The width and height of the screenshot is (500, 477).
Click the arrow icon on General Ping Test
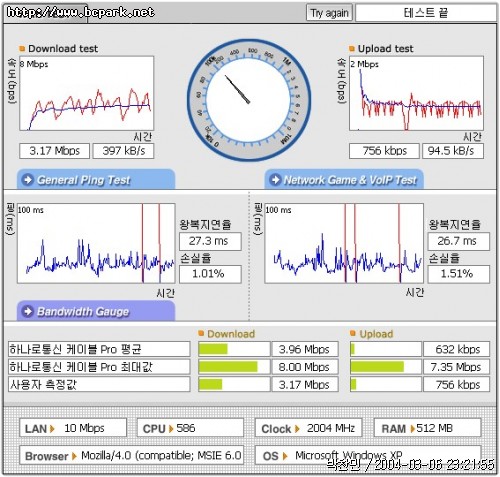(27, 180)
